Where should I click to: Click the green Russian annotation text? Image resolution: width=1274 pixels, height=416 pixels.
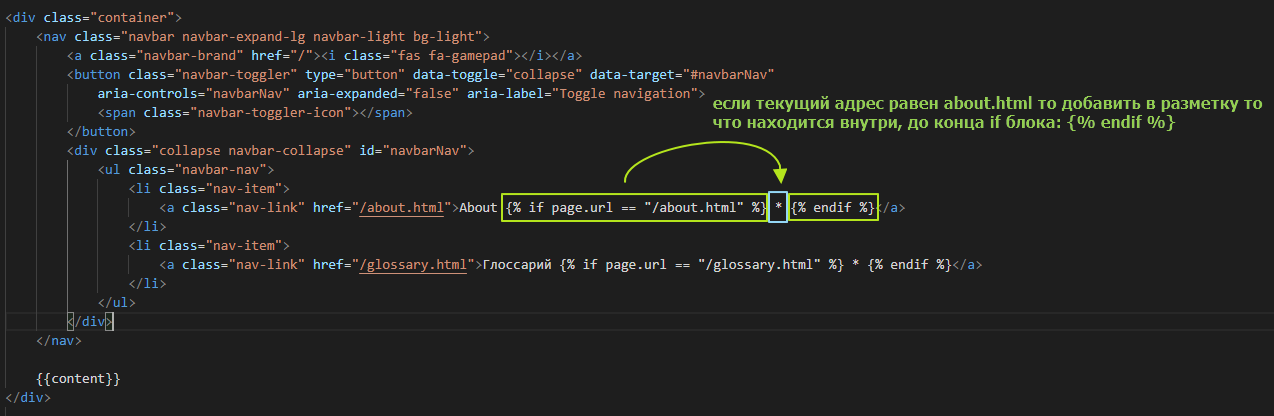(986, 113)
